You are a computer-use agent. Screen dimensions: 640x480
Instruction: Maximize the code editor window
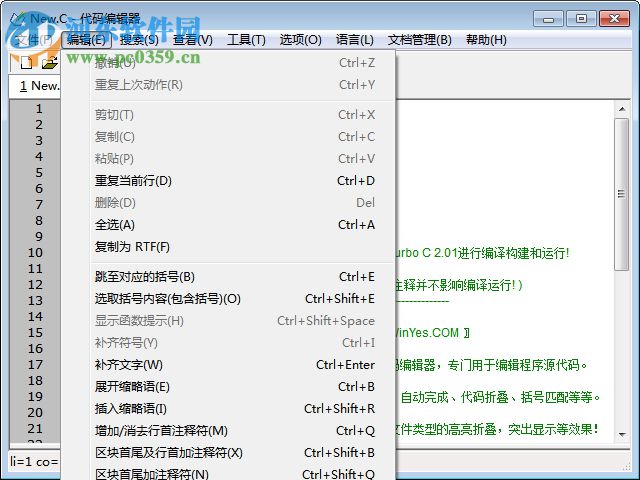pos(581,19)
